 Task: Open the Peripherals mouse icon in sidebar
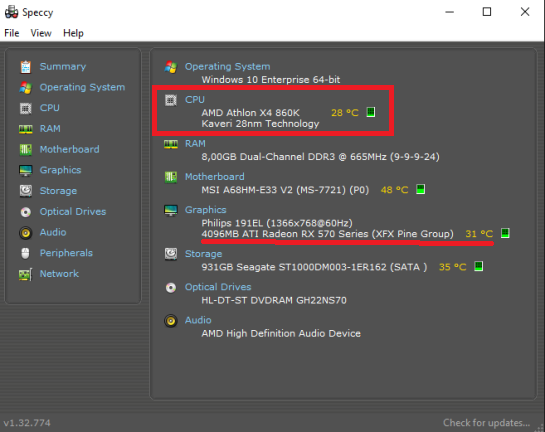click(25, 253)
